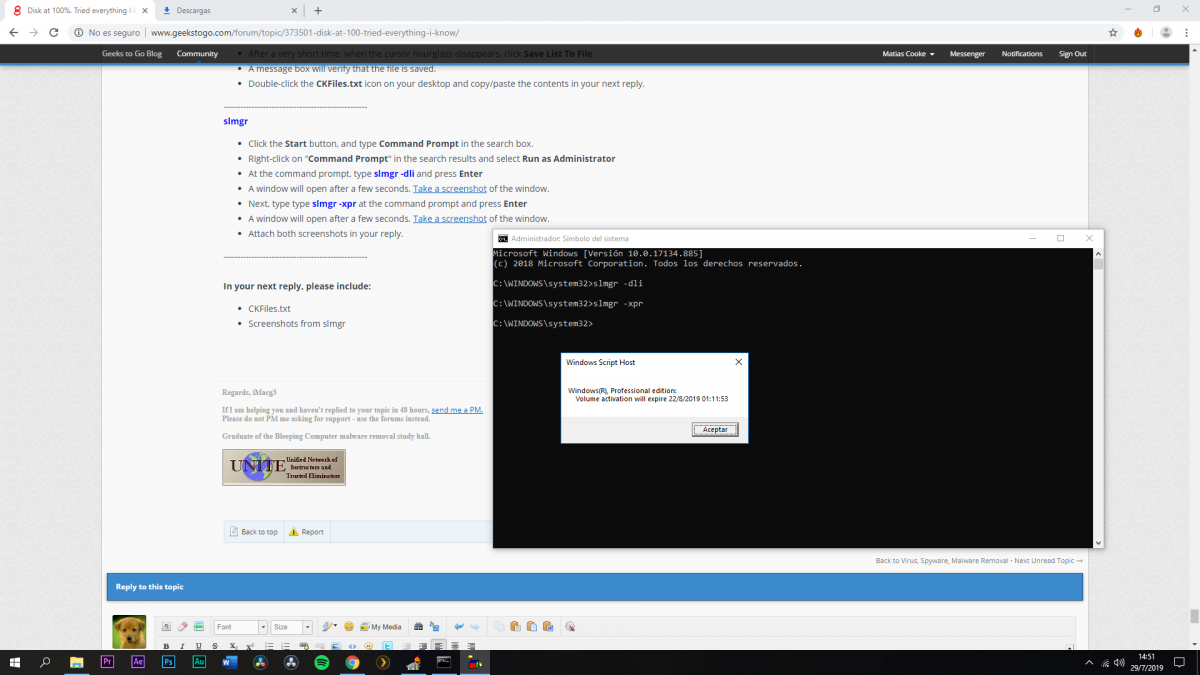Toggle Strikethrough formatting in reply editor
The width and height of the screenshot is (1200, 675).
pyautogui.click(x=215, y=647)
